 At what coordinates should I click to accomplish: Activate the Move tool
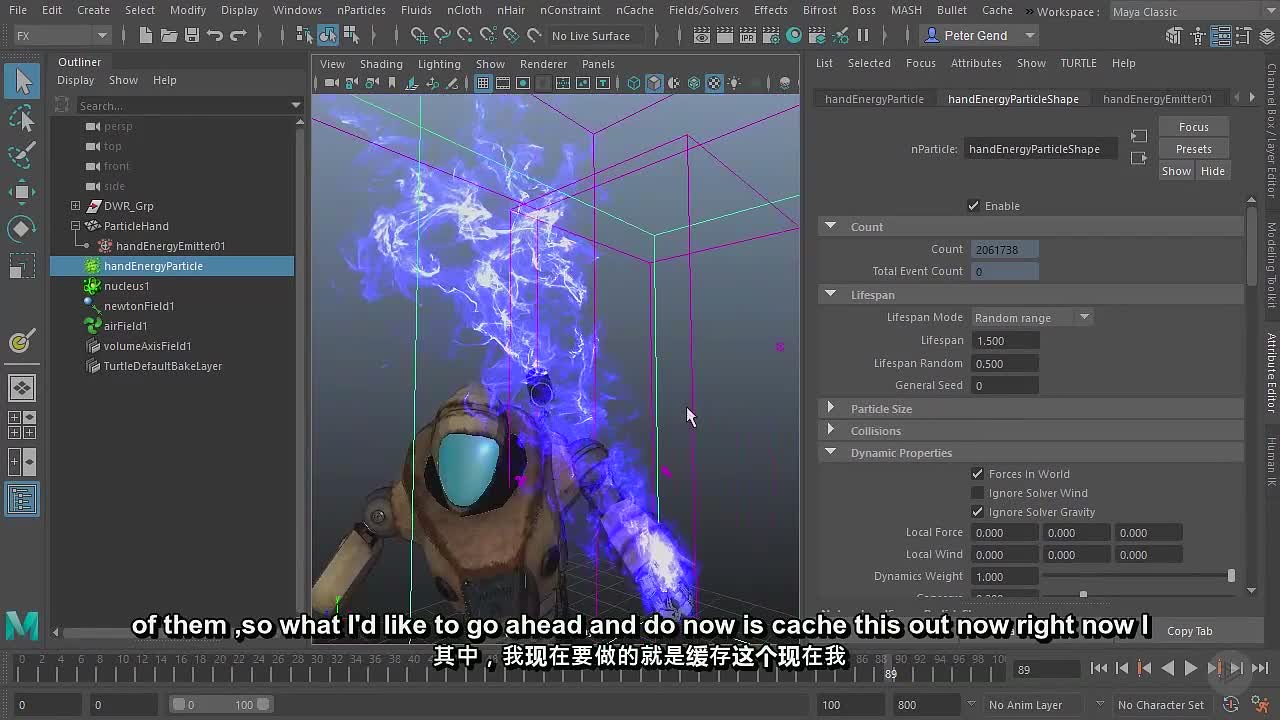point(22,192)
